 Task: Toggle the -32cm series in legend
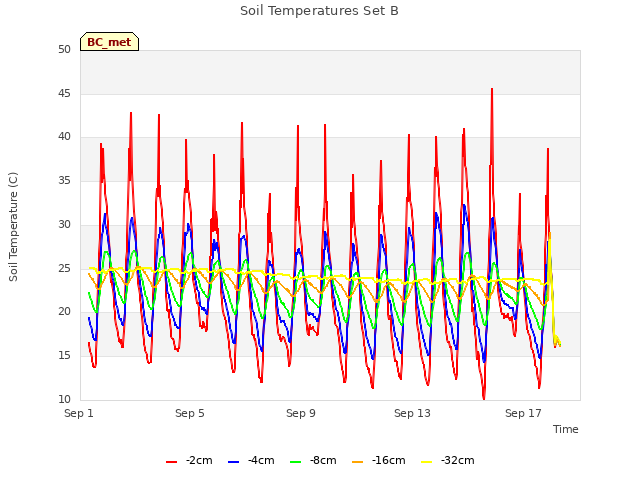(x=447, y=460)
